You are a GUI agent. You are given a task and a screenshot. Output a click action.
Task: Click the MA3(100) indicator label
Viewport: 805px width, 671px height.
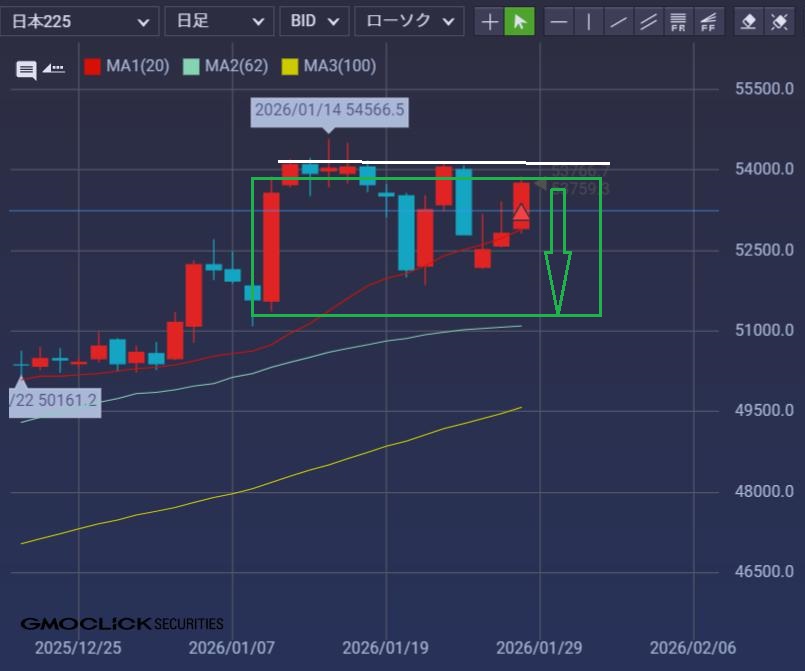[x=339, y=66]
